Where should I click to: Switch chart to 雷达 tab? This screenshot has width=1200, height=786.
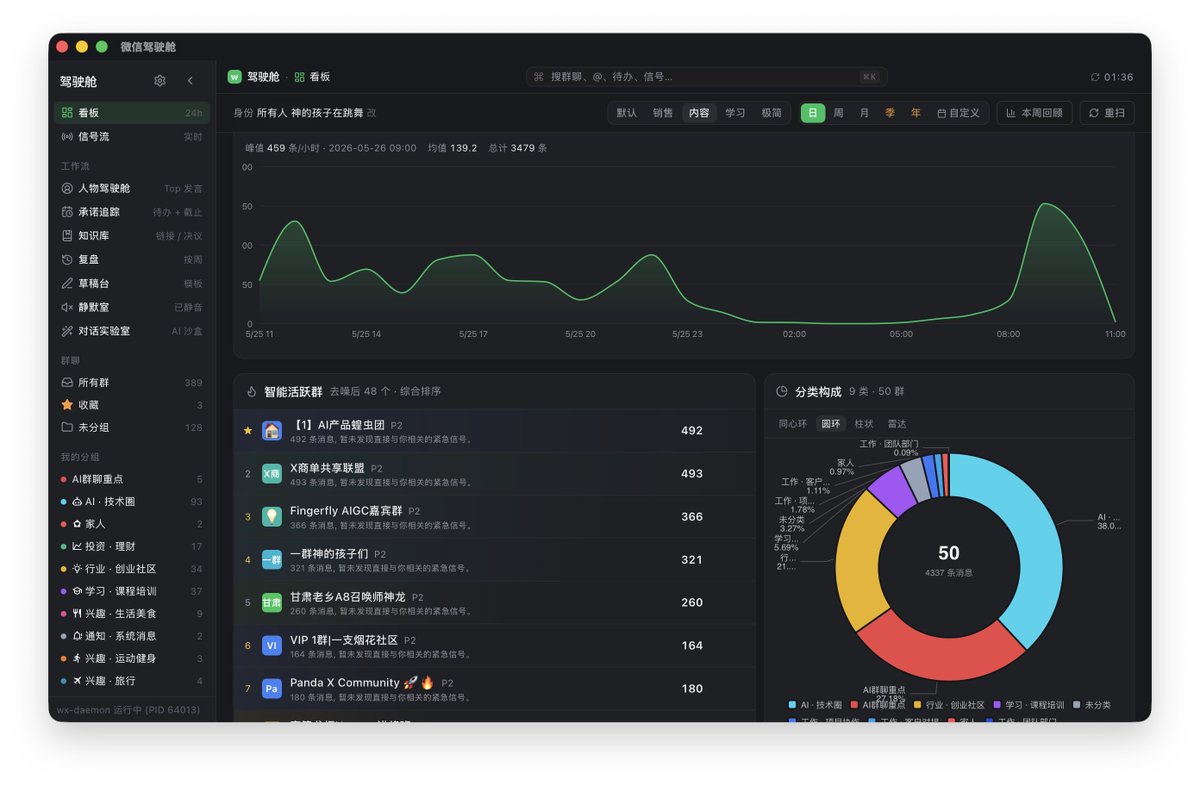click(897, 424)
